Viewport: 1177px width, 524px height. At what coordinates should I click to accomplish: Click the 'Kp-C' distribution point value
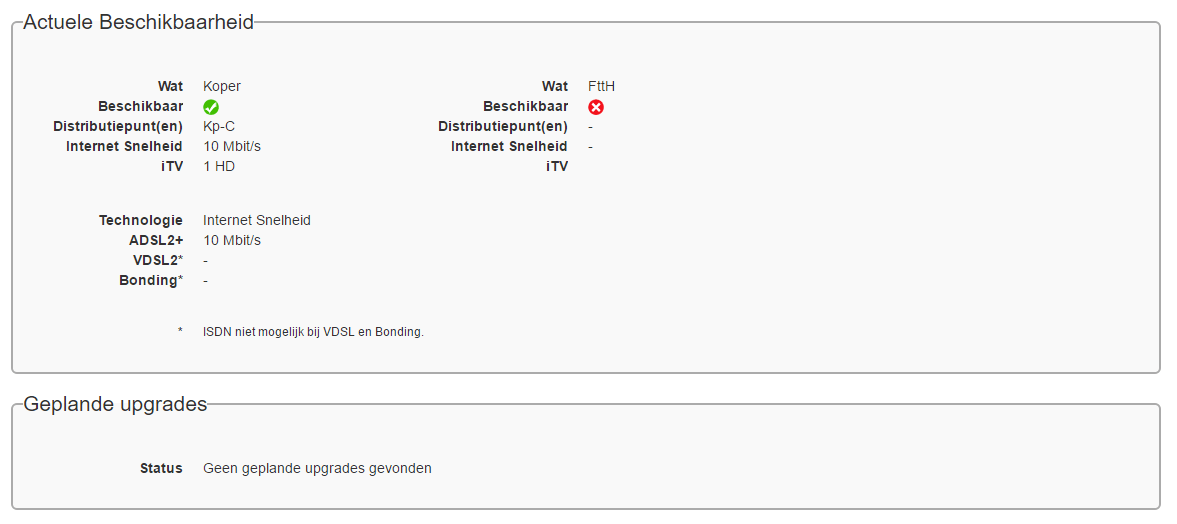point(219,126)
